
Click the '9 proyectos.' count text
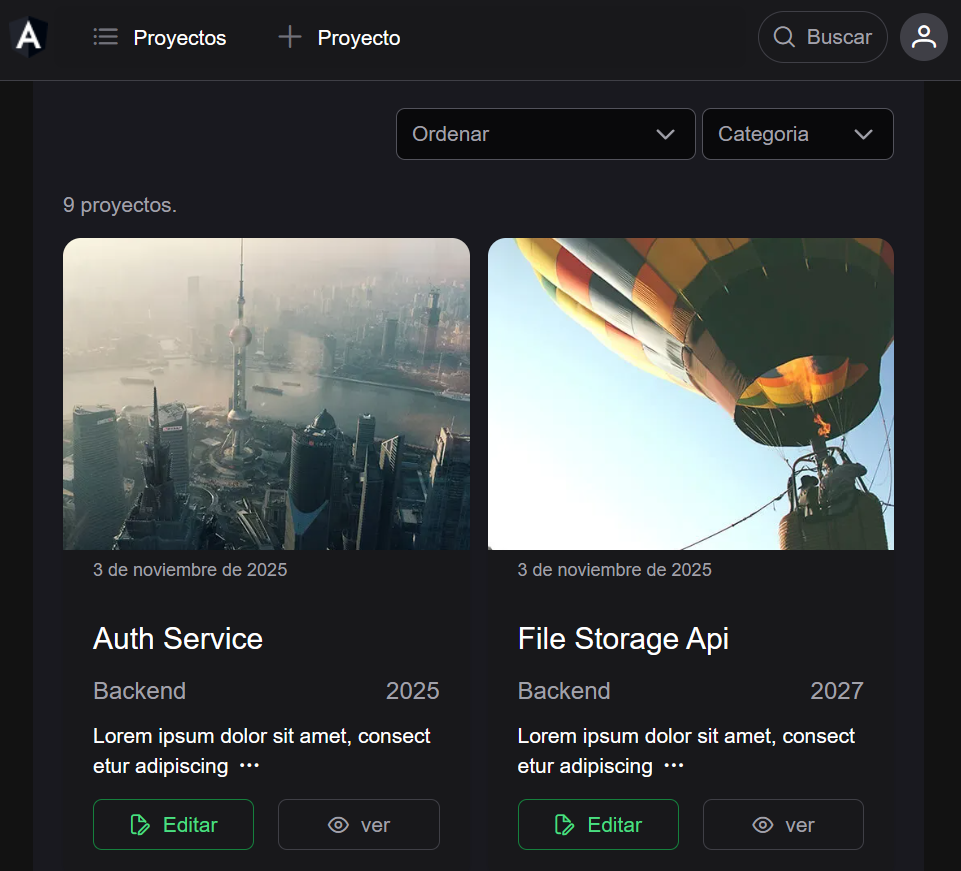click(x=120, y=205)
